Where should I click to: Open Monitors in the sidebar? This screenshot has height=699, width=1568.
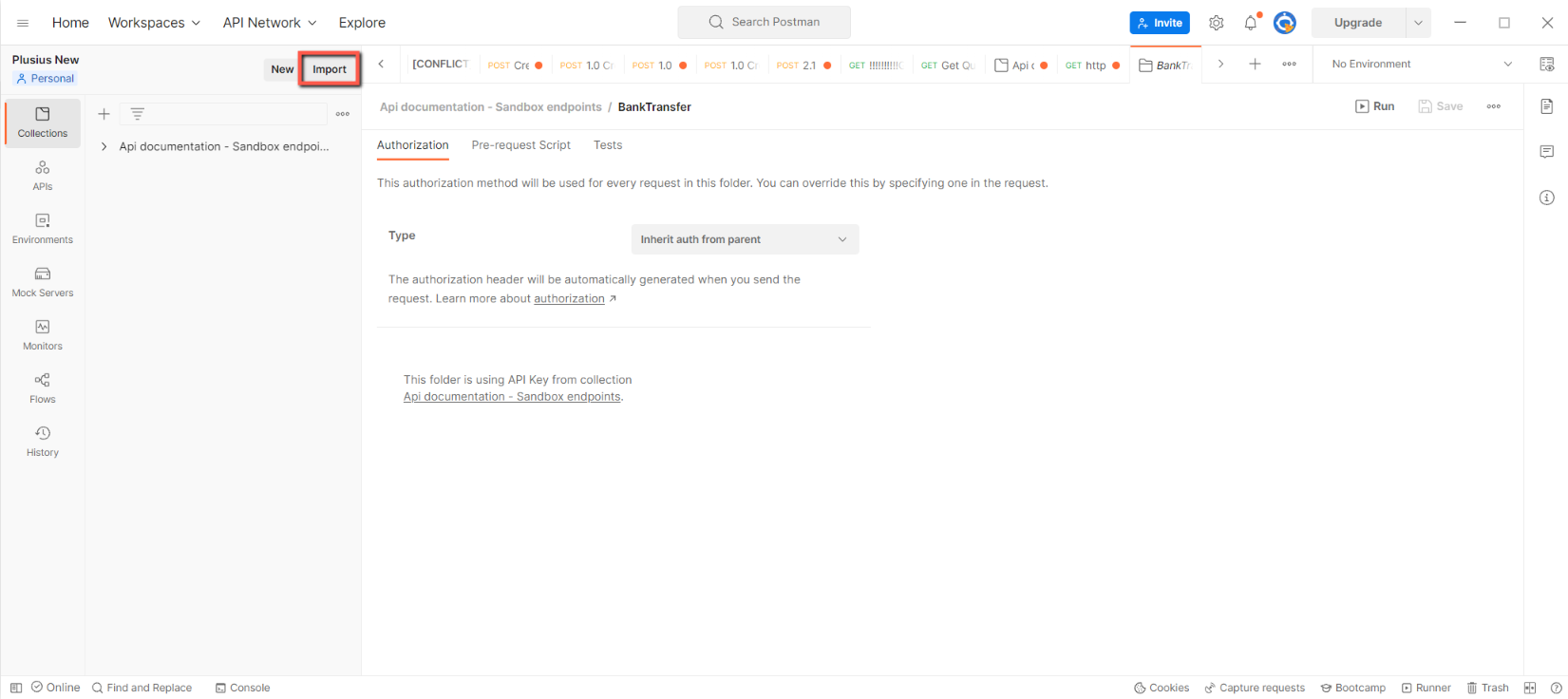point(43,336)
